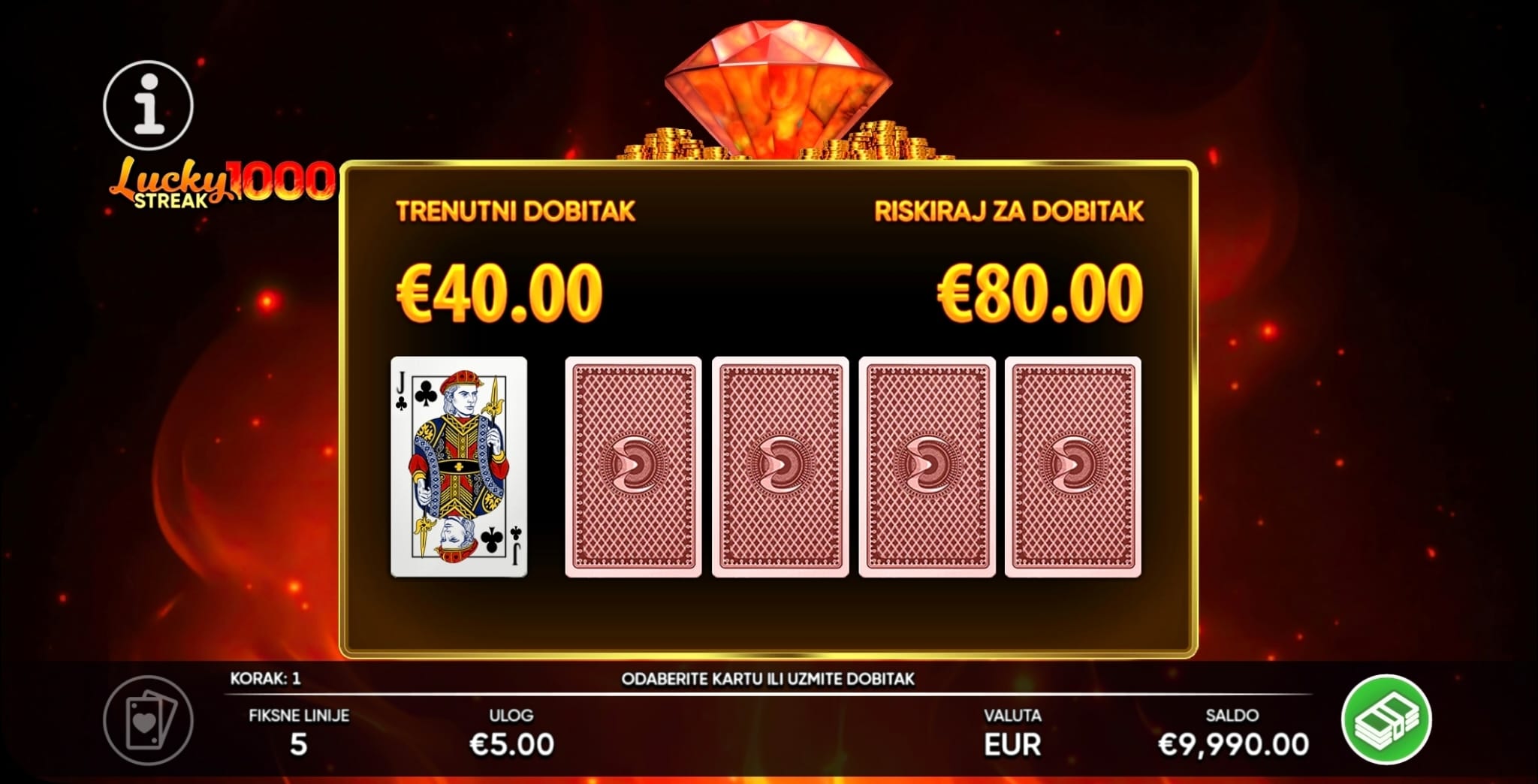Image resolution: width=1538 pixels, height=784 pixels.
Task: Pick the first face-down card
Action: (x=633, y=467)
